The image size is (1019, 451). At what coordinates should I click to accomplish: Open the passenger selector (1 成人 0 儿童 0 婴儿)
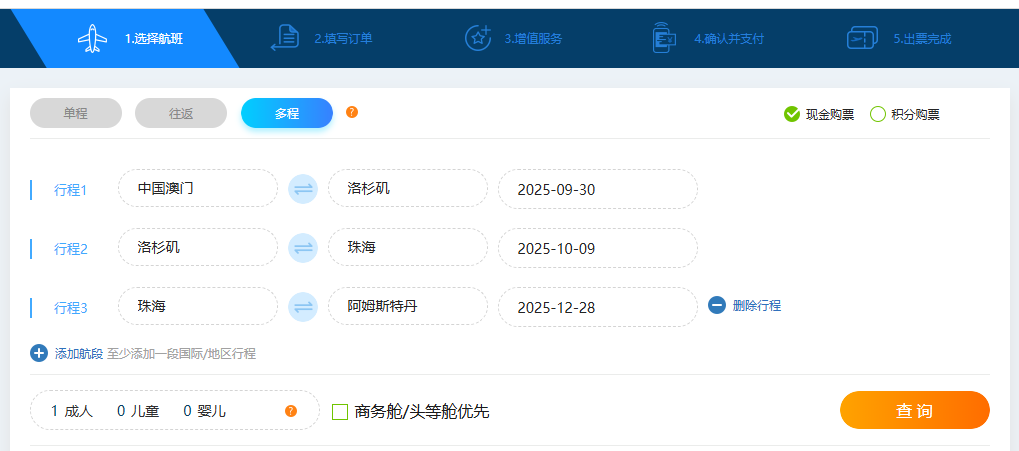point(175,410)
